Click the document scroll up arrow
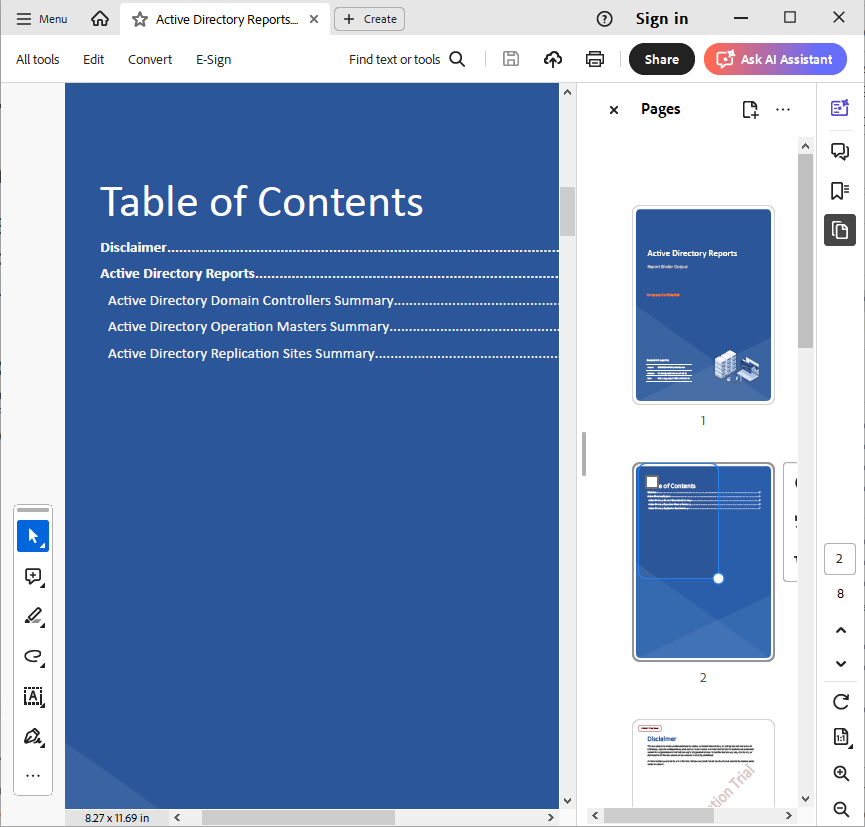Viewport: 865px width, 827px height. (567, 93)
